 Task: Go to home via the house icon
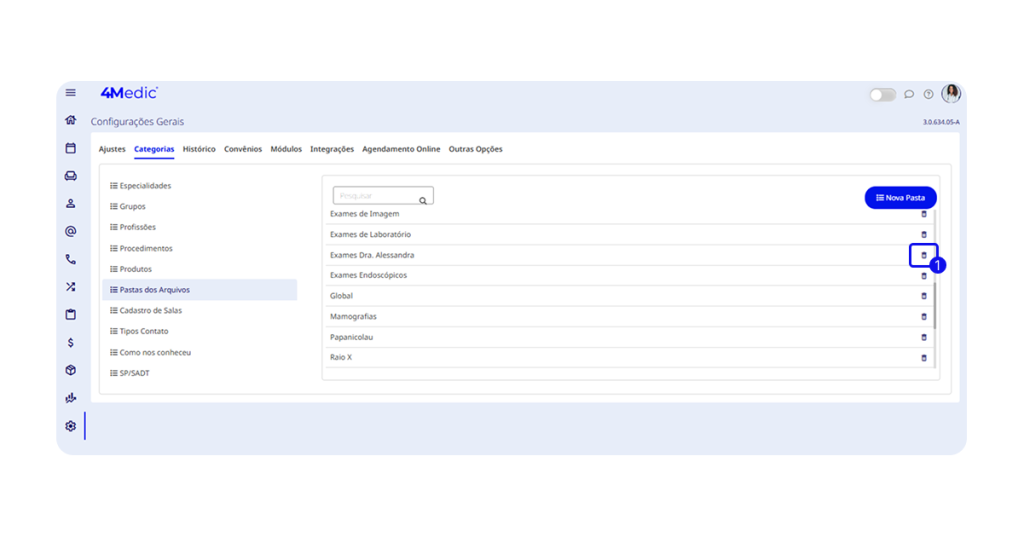[x=70, y=120]
